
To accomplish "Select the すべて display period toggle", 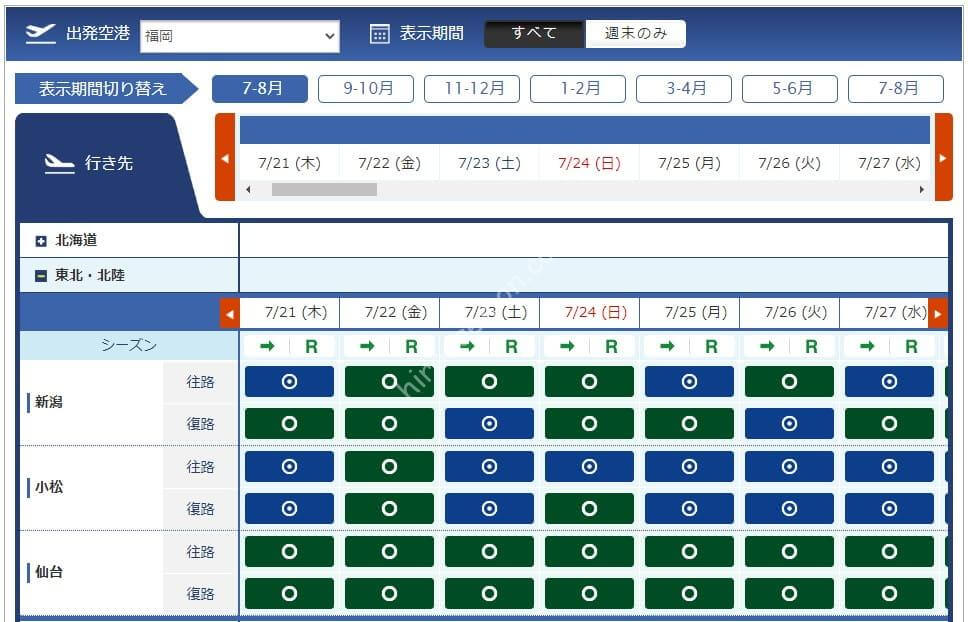I will click(x=535, y=33).
